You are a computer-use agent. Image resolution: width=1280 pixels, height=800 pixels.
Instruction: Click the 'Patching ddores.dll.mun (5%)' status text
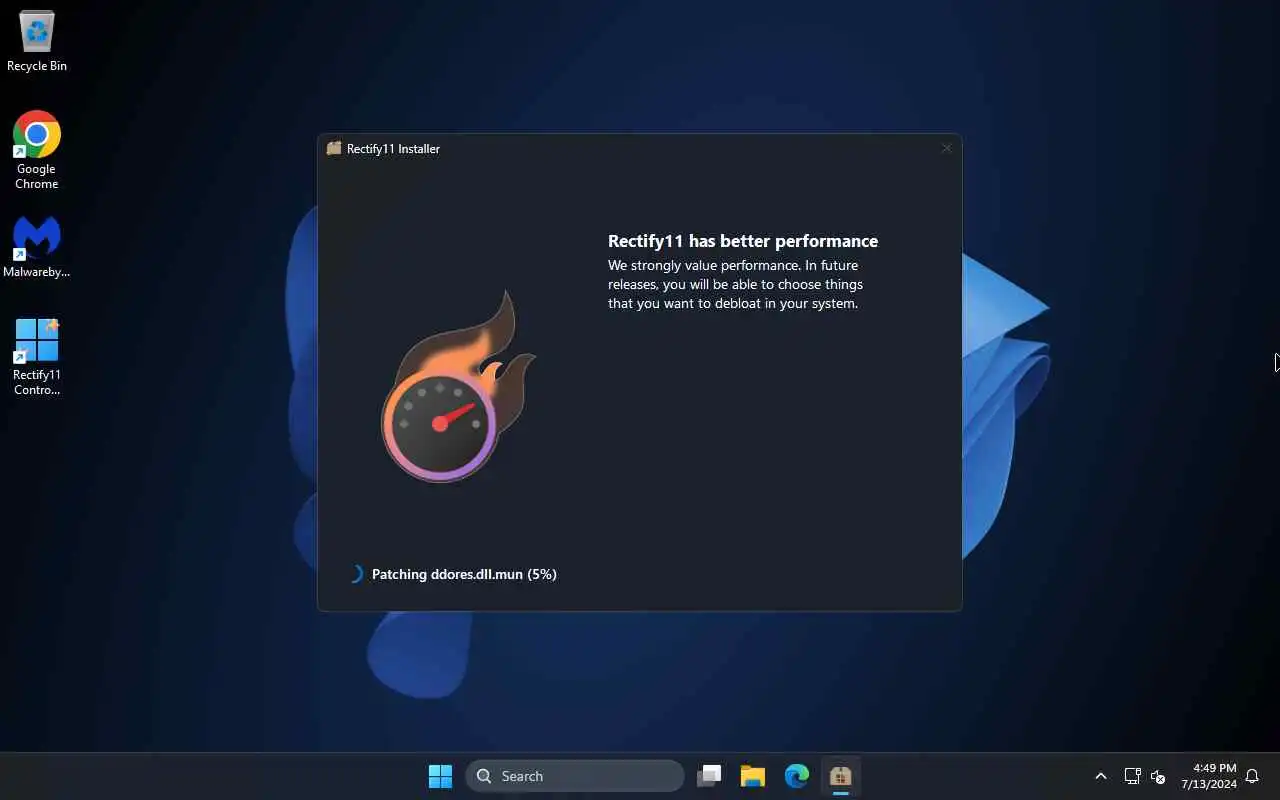[x=464, y=574]
